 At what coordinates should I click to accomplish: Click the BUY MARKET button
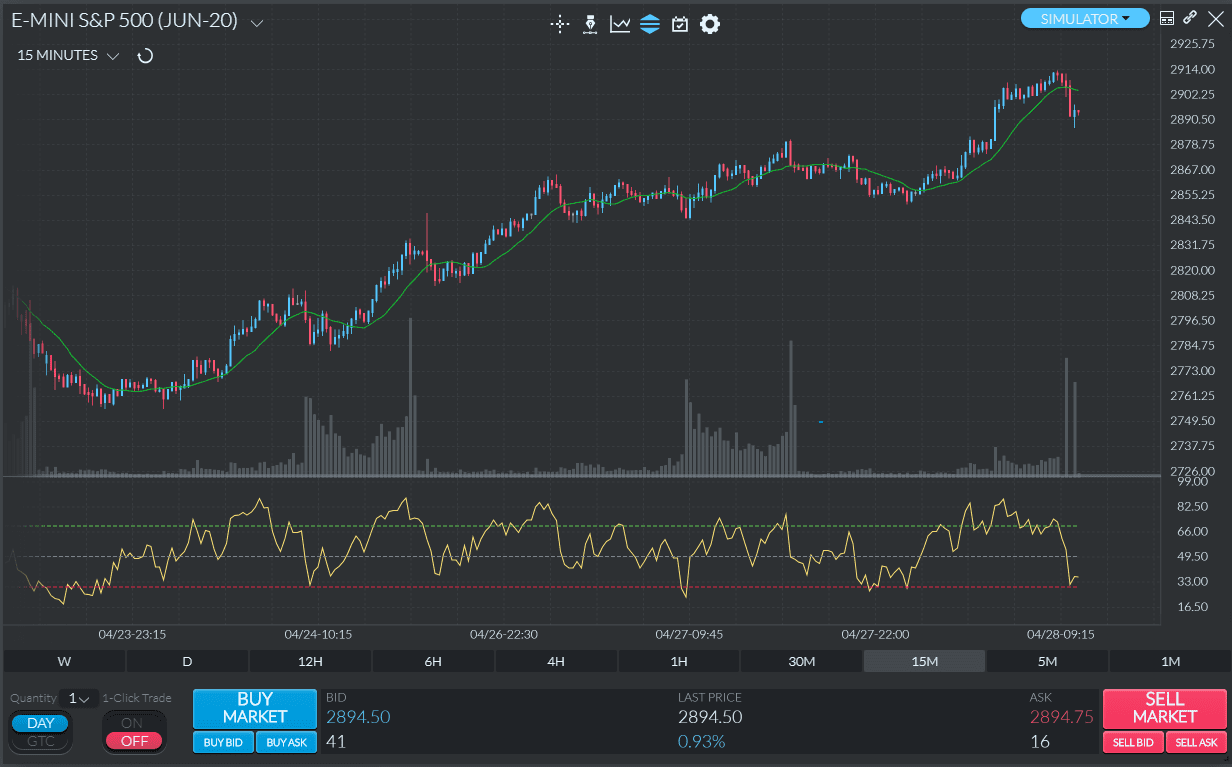(x=254, y=708)
